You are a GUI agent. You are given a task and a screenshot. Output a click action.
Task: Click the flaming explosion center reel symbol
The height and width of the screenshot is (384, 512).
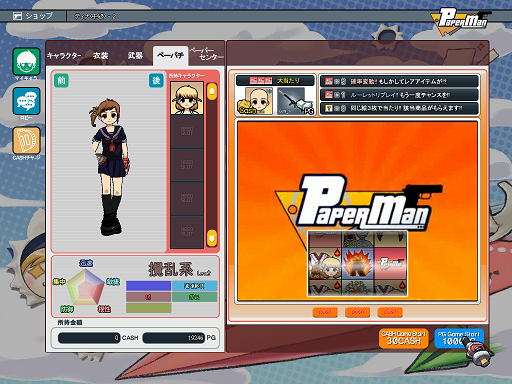358,264
